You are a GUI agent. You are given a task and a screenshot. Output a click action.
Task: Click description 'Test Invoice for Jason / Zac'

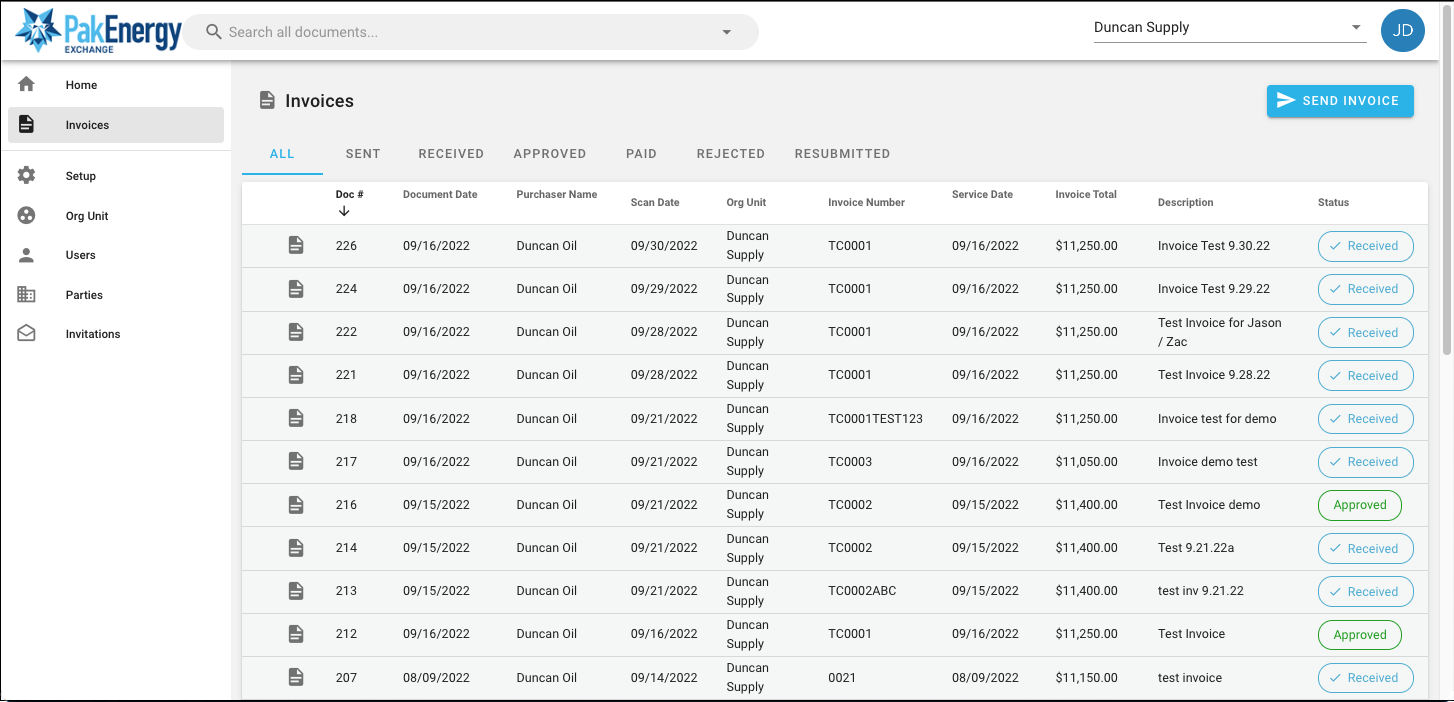[x=1219, y=332]
